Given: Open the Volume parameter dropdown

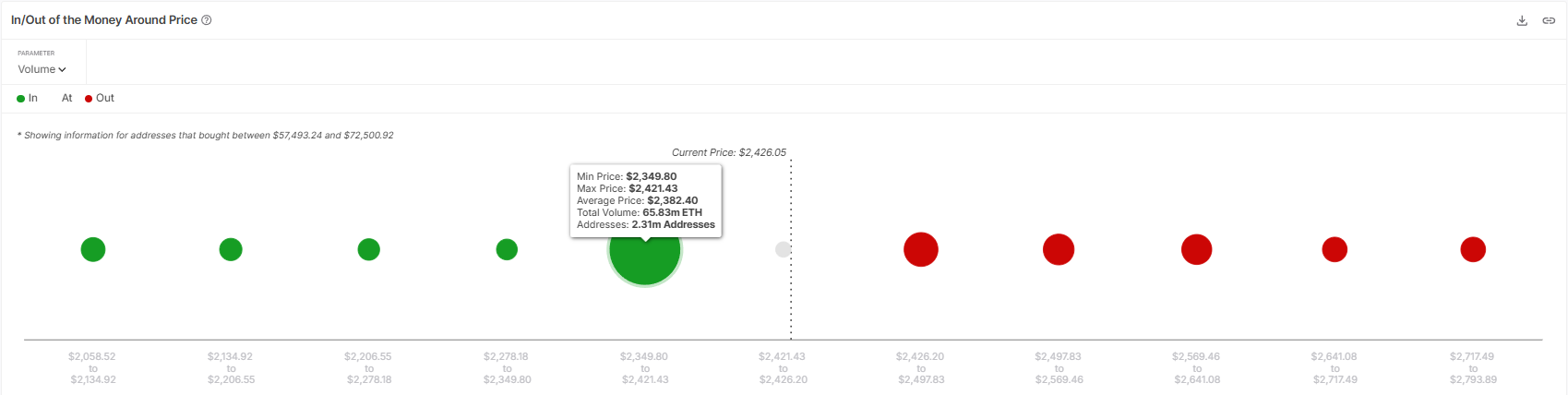Looking at the screenshot, I should coord(42,69).
